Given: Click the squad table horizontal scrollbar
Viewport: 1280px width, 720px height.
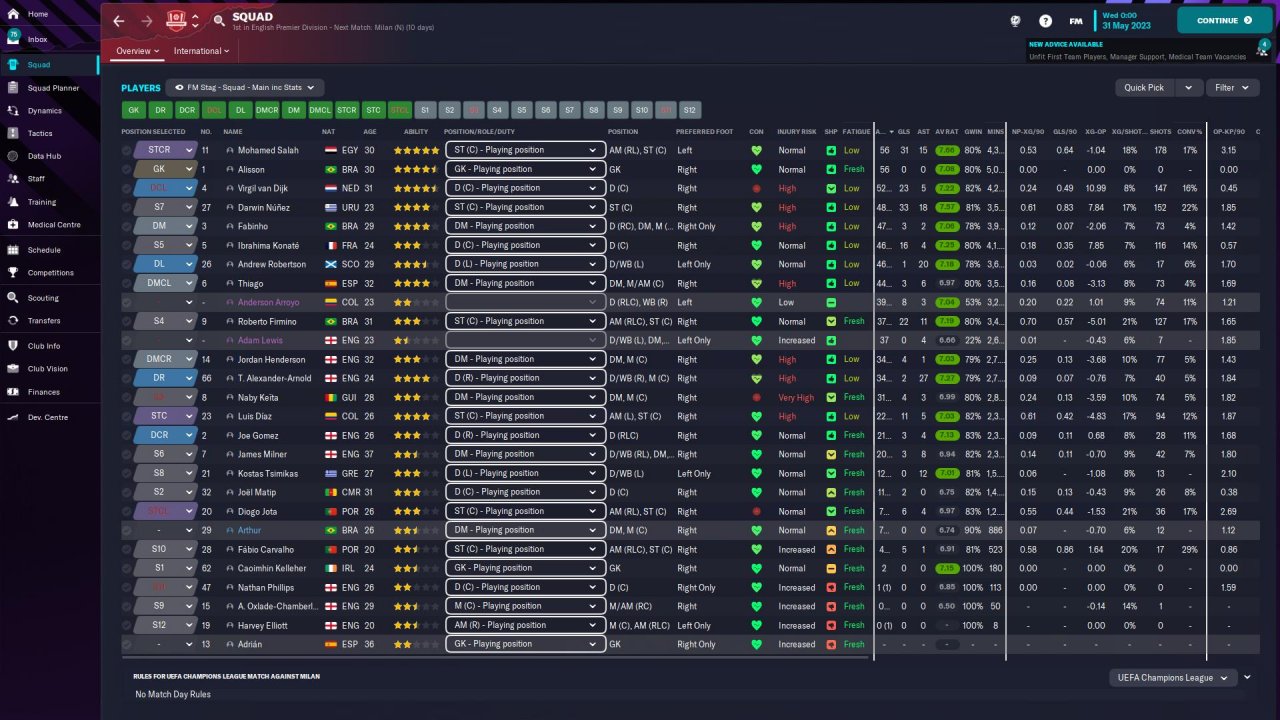Looking at the screenshot, I should click(x=495, y=659).
